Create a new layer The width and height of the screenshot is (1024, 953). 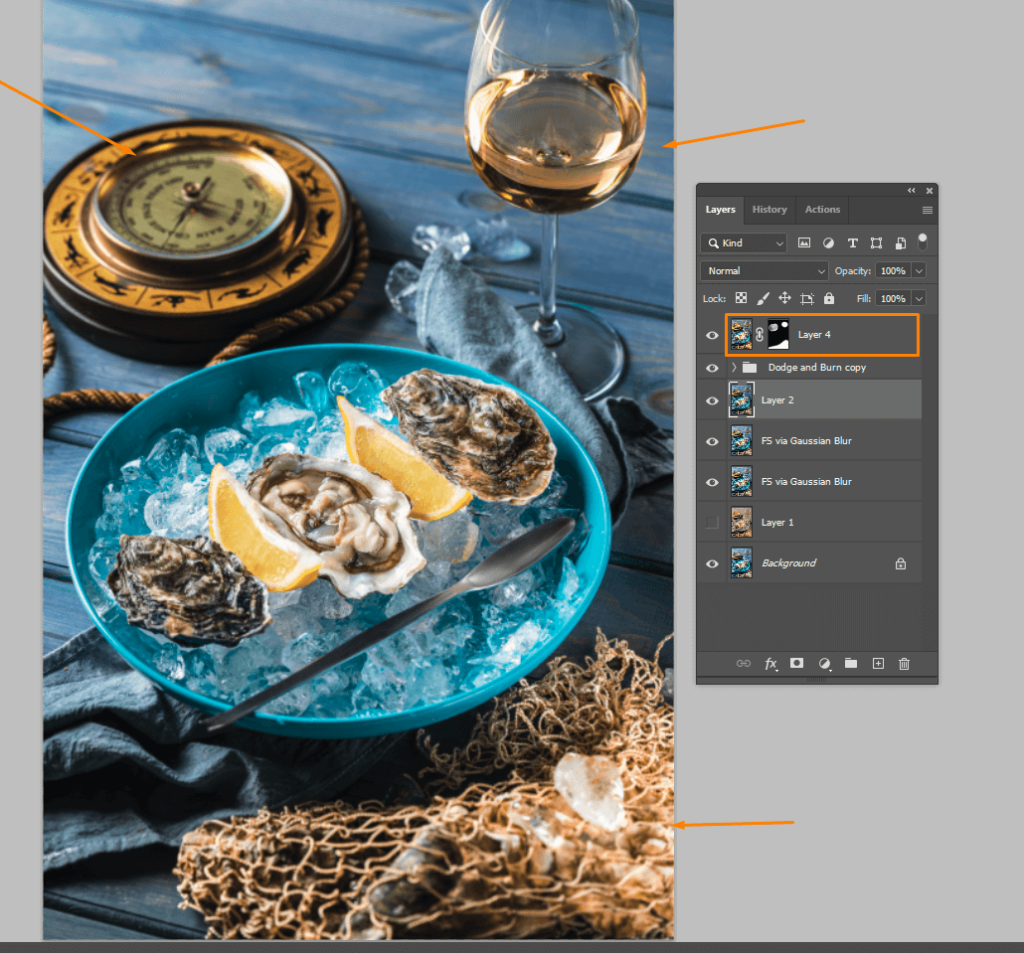pos(878,663)
